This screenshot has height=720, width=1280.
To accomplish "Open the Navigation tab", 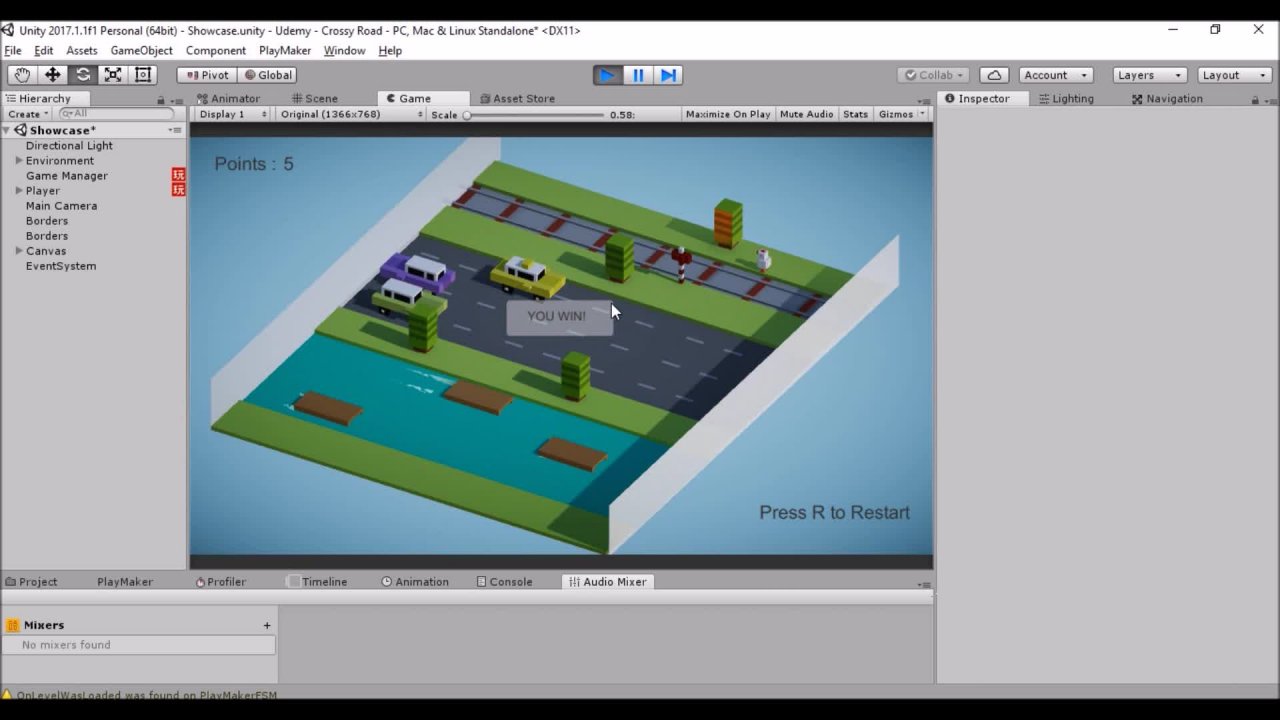I will tap(1167, 99).
